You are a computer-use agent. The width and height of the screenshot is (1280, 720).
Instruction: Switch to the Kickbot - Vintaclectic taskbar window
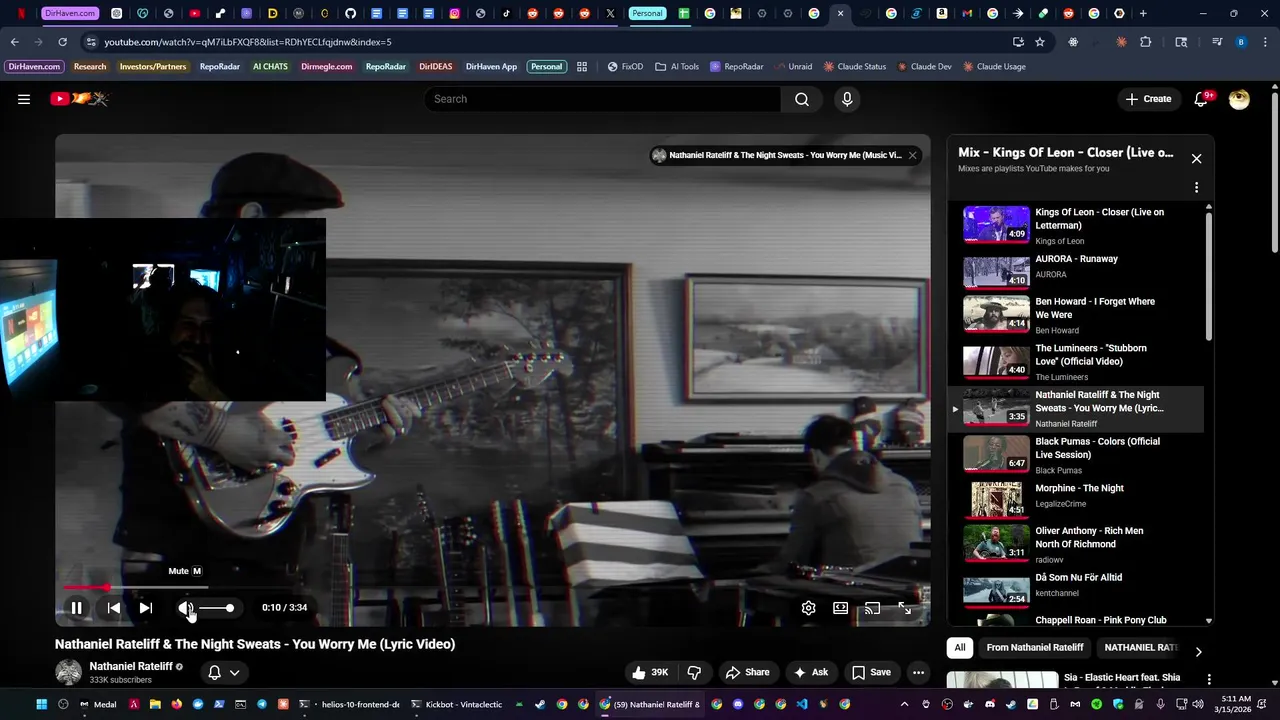pos(456,704)
